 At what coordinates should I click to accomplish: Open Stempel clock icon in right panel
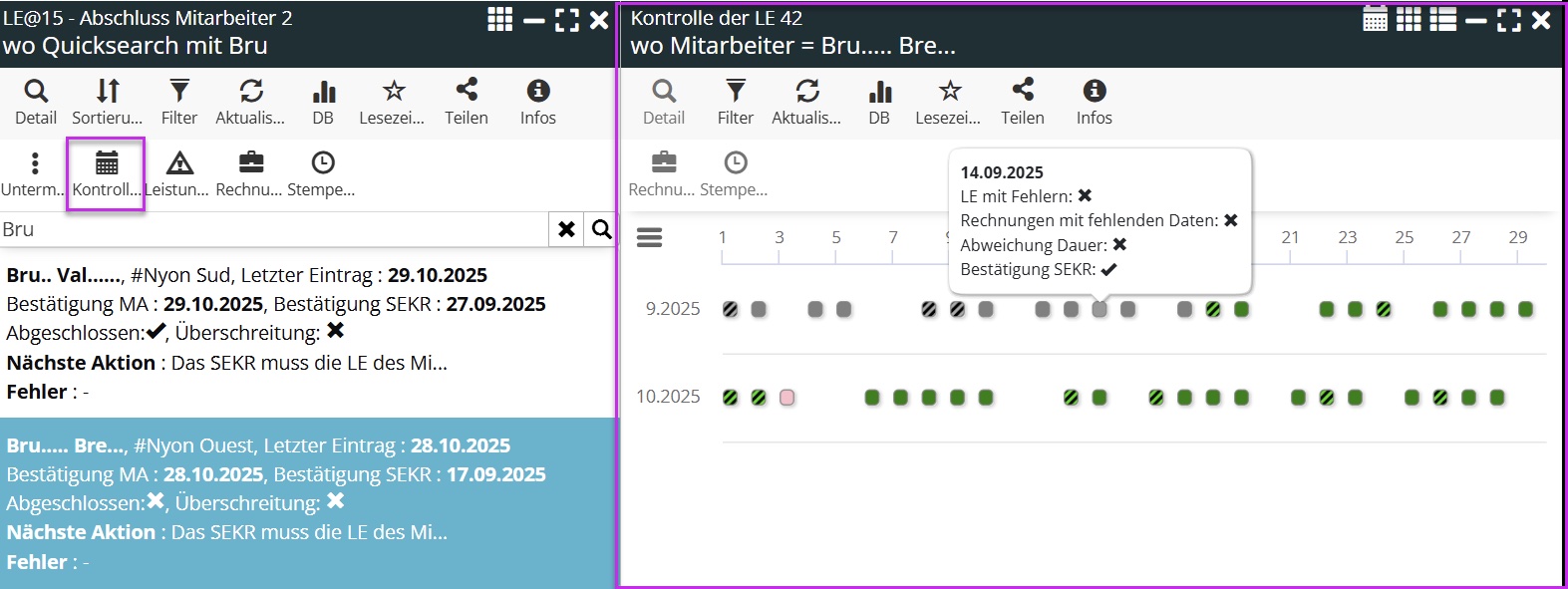tap(735, 173)
